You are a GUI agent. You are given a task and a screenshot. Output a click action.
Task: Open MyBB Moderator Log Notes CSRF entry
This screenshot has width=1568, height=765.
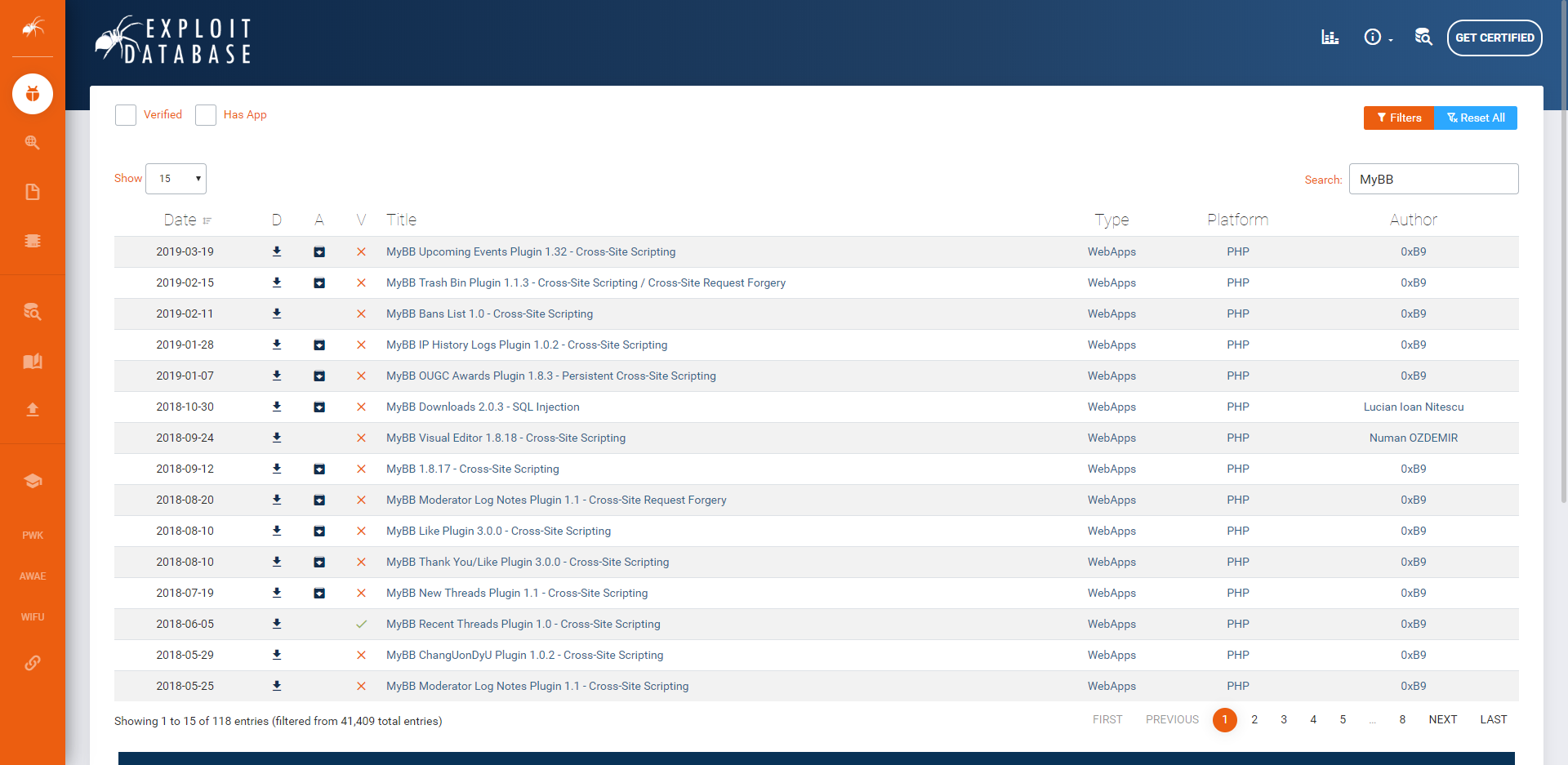pyautogui.click(x=556, y=500)
